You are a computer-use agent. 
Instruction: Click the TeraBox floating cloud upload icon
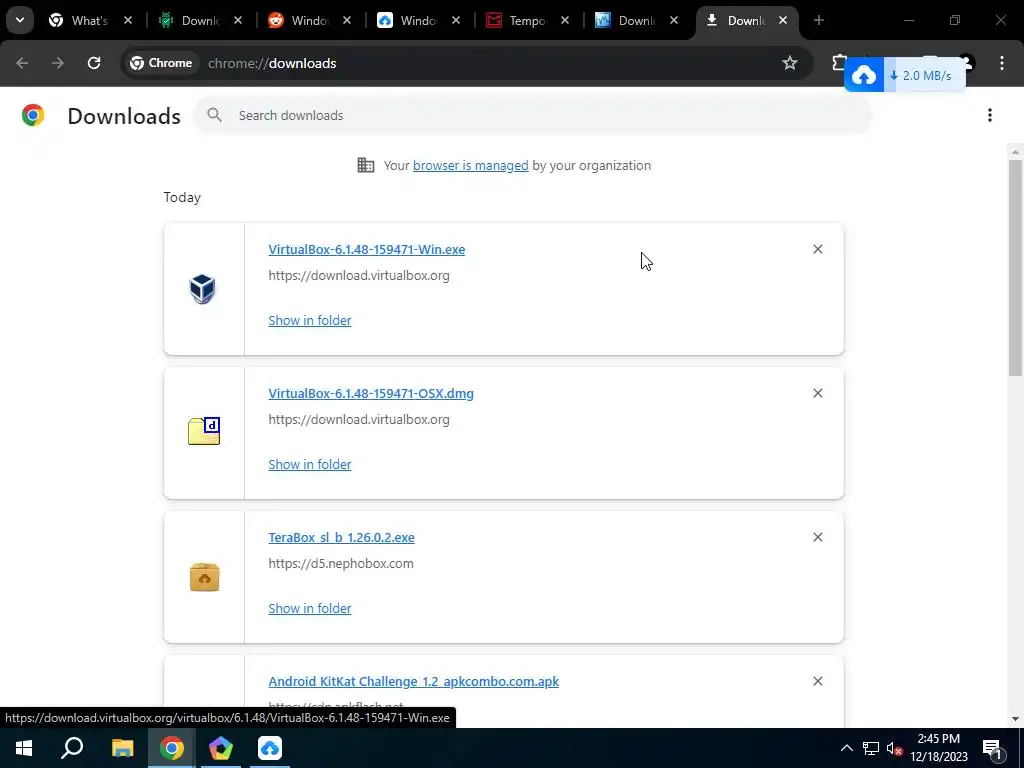[864, 76]
